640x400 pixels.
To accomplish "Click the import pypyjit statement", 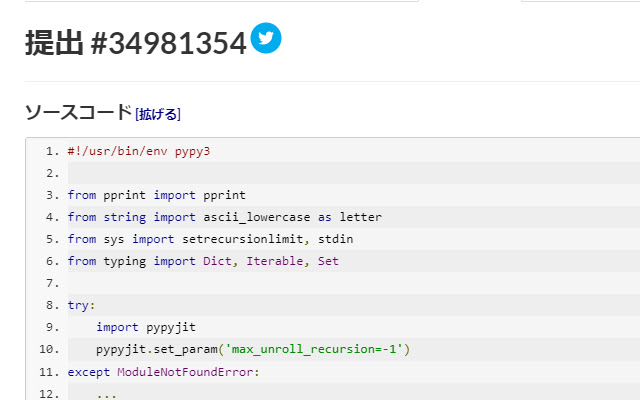I will click(145, 327).
